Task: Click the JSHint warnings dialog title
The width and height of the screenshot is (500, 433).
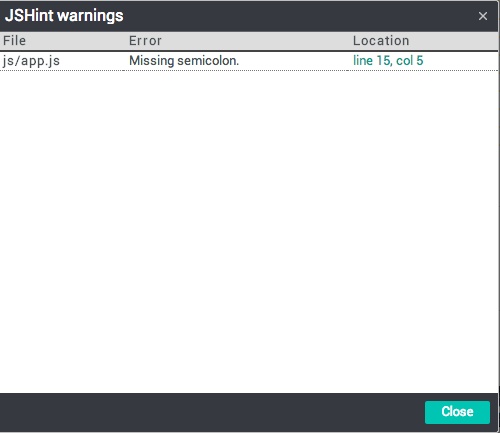Action: 64,16
